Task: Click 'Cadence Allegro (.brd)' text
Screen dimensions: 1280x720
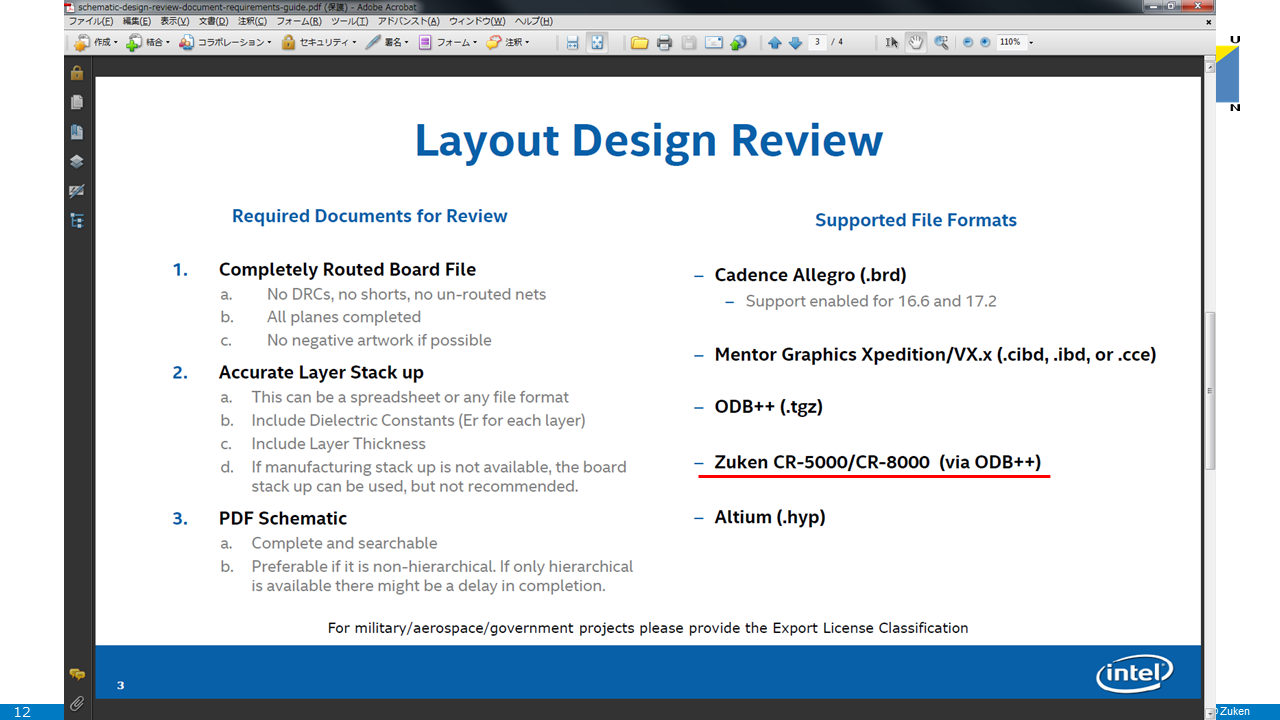Action: point(810,275)
